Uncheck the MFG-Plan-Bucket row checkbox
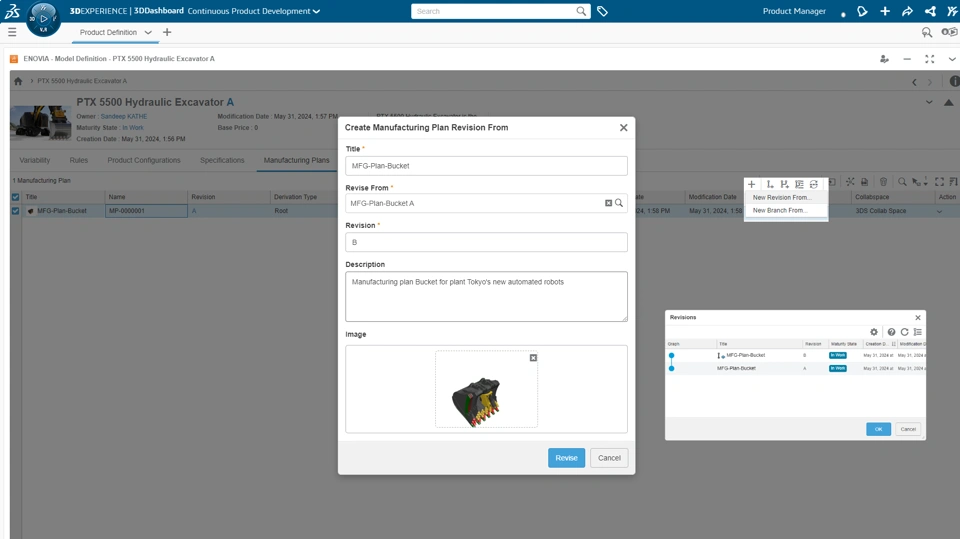This screenshot has width=960, height=539. tap(15, 211)
